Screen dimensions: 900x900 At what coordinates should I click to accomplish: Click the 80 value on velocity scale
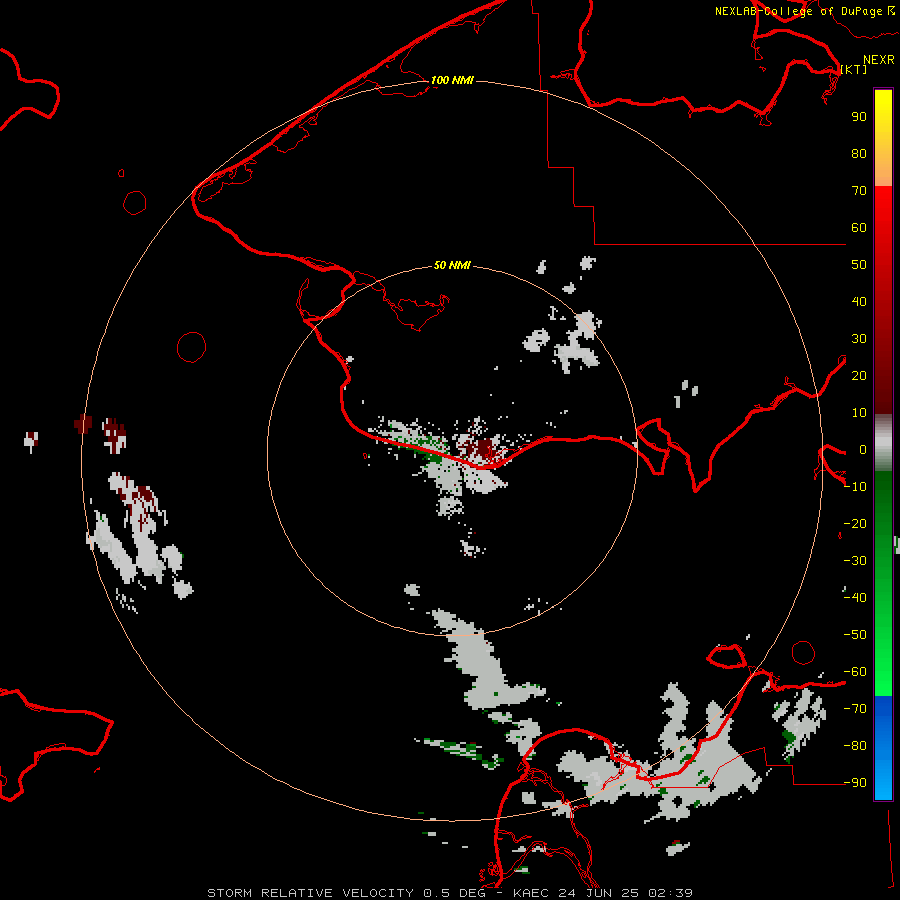tap(859, 153)
